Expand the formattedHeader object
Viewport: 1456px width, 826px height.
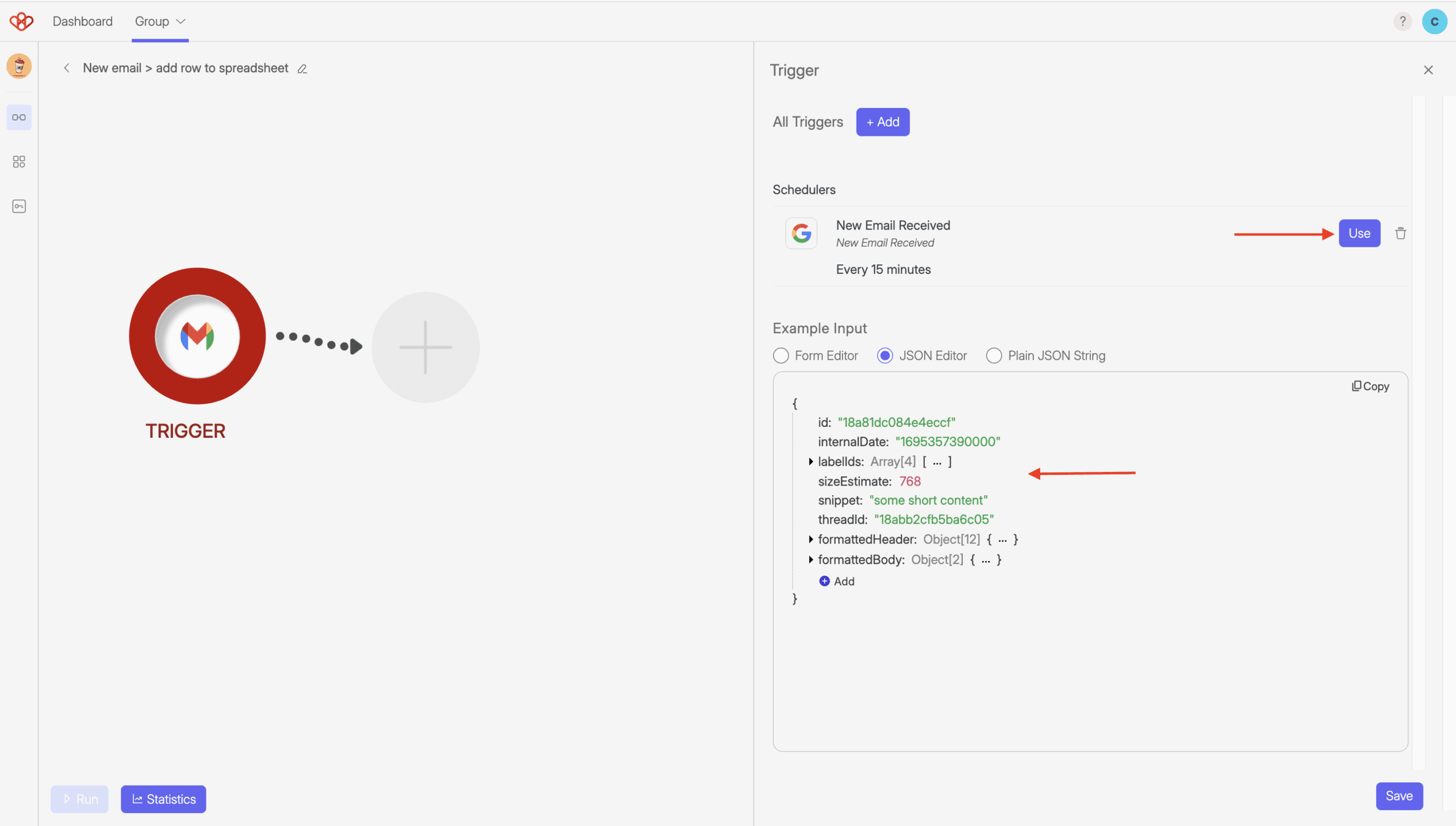810,539
